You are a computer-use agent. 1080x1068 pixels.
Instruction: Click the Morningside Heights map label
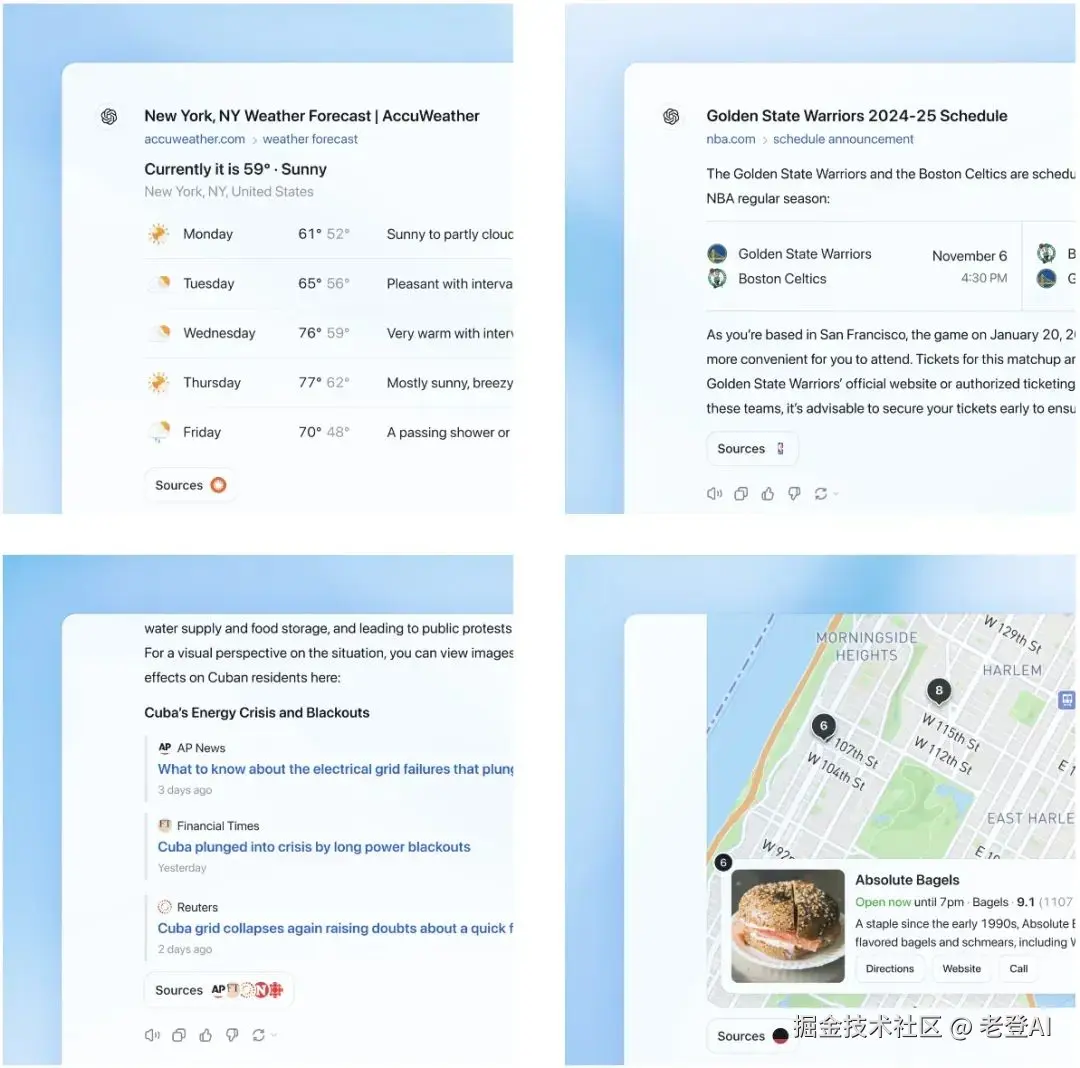click(866, 647)
